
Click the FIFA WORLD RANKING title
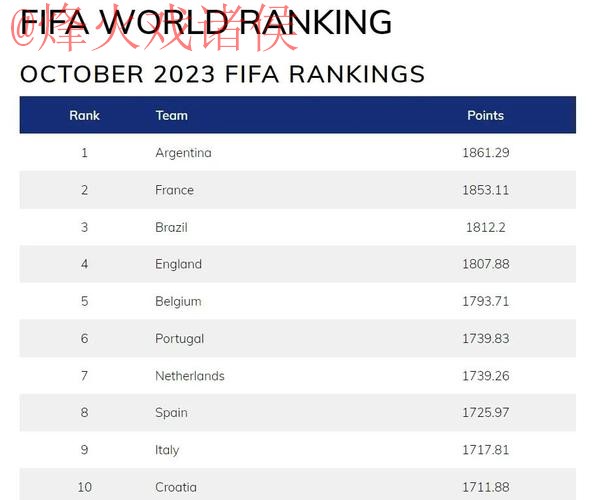tap(206, 22)
